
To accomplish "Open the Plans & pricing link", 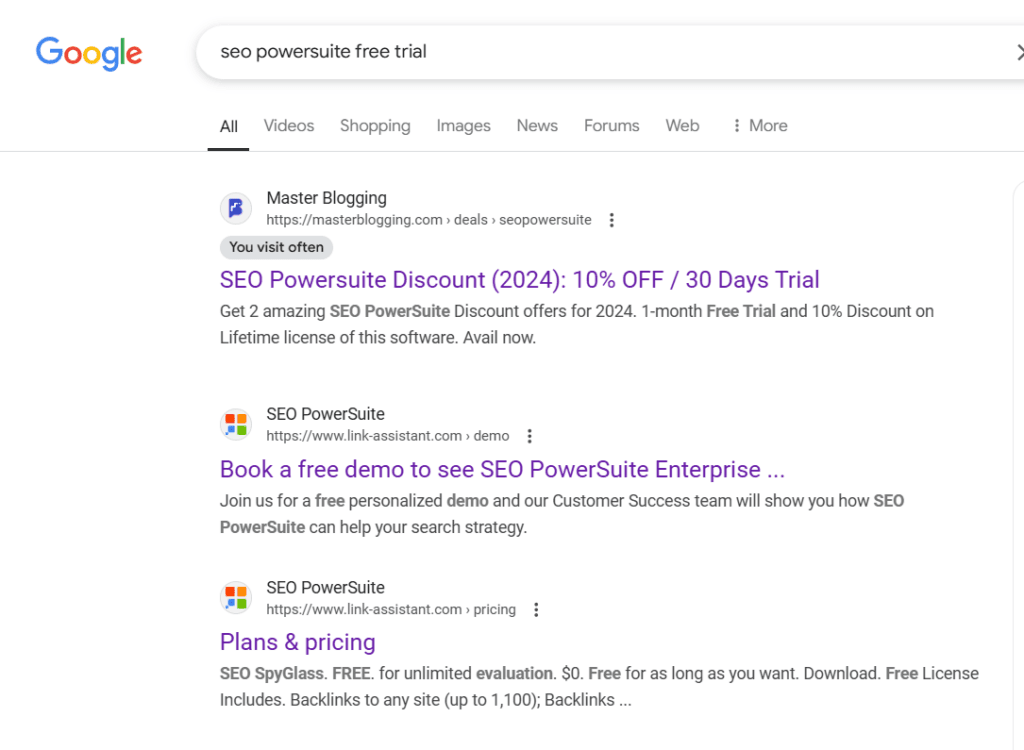I will pos(297,641).
